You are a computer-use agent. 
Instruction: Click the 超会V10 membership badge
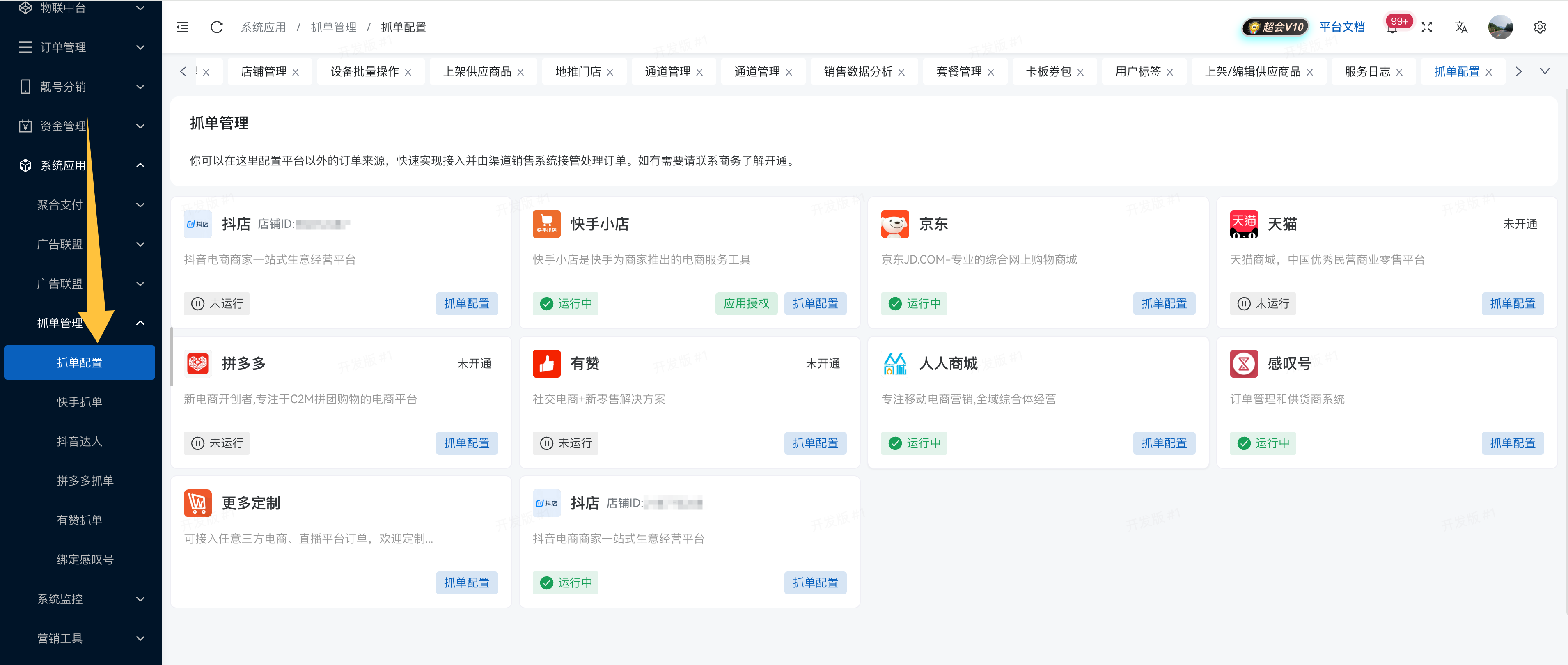click(1275, 27)
